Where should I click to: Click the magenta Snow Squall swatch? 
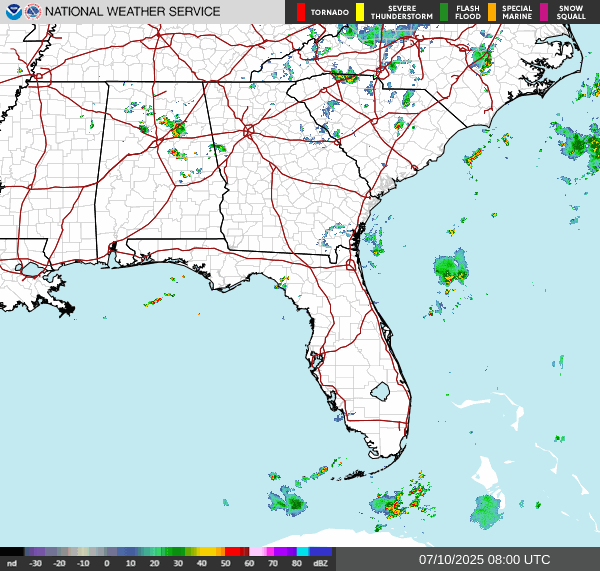(544, 12)
